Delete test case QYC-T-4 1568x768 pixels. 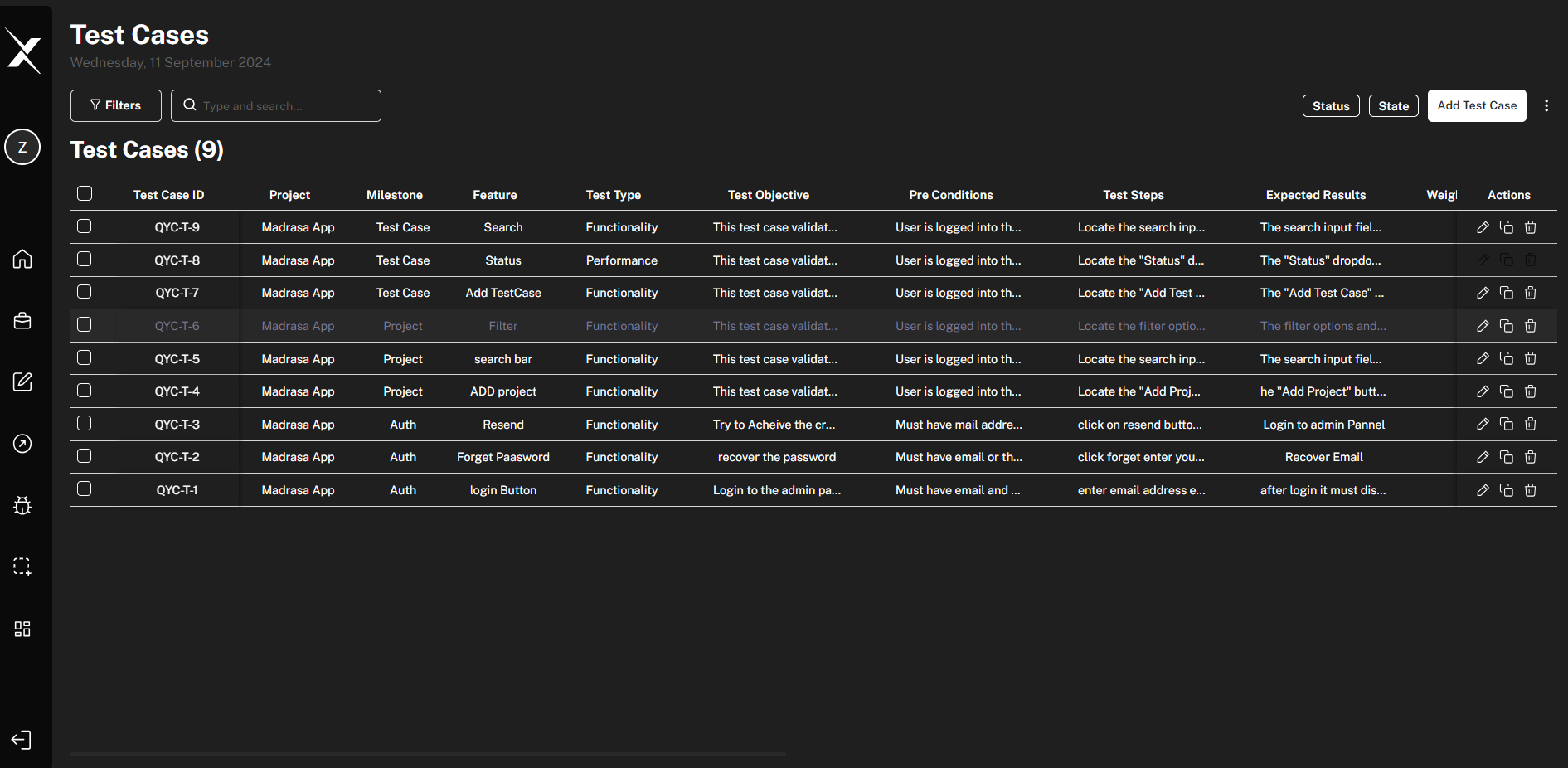(1531, 391)
